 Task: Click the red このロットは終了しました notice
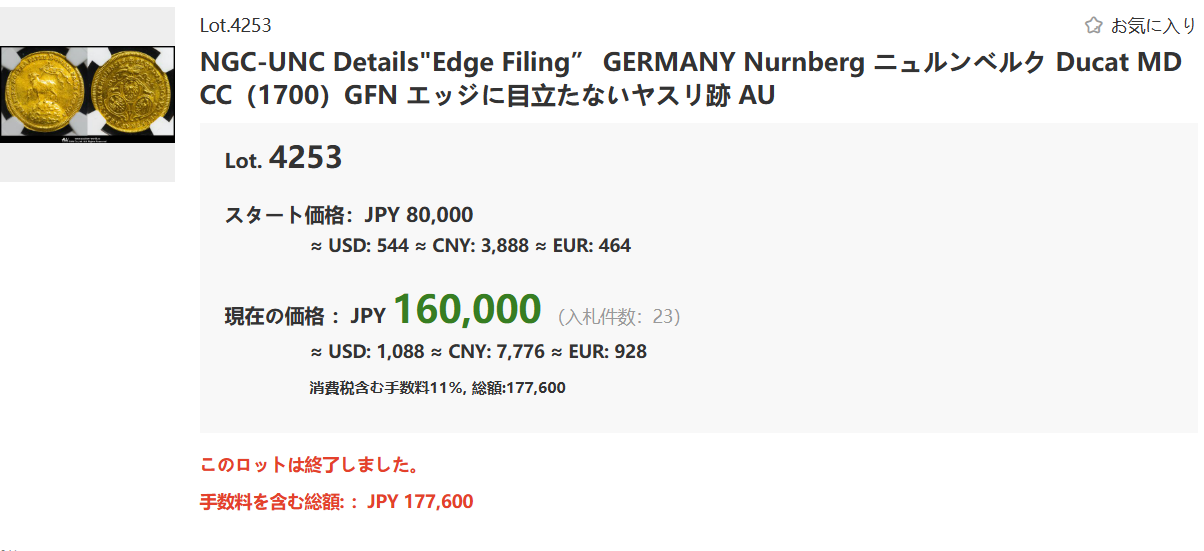pyautogui.click(x=309, y=465)
